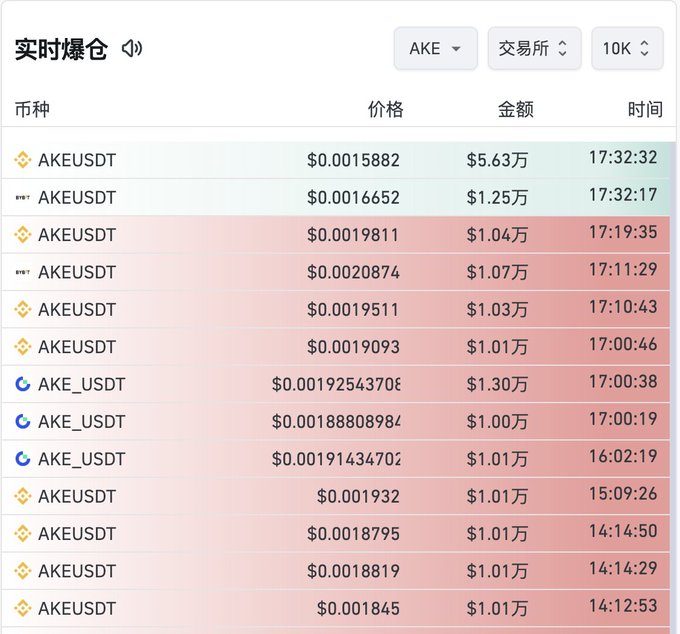Click the time 17:11:29
Screen dimensions: 680x634
[x=623, y=269]
